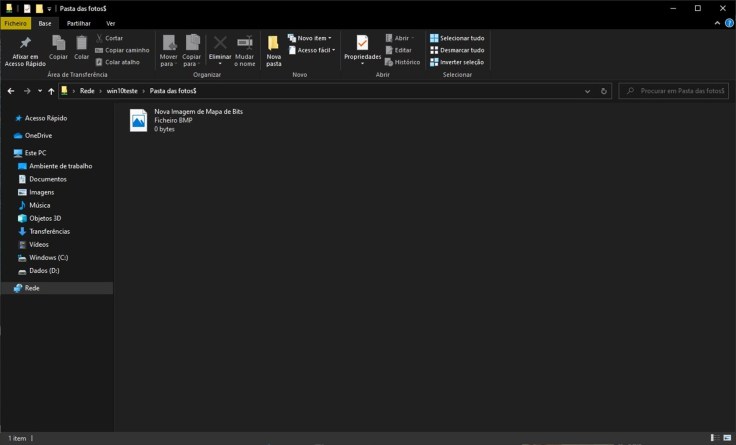Open the Ficheiro menu
Screen dimensions: 736x445
(x=15, y=23)
